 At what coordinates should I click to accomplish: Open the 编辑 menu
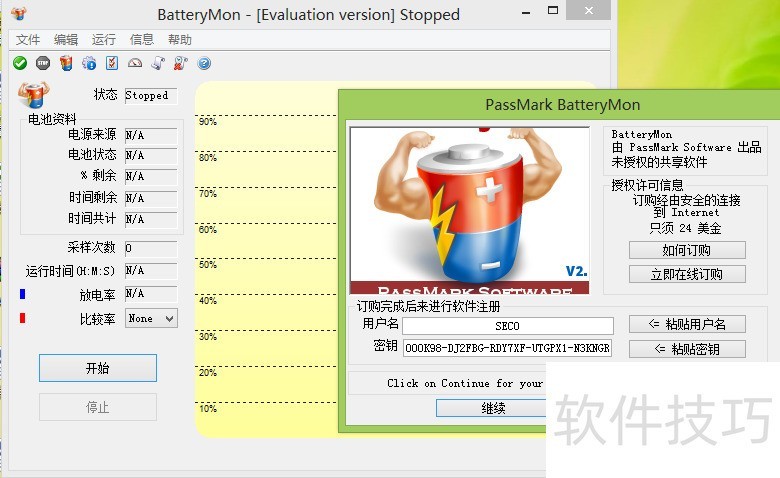click(66, 39)
